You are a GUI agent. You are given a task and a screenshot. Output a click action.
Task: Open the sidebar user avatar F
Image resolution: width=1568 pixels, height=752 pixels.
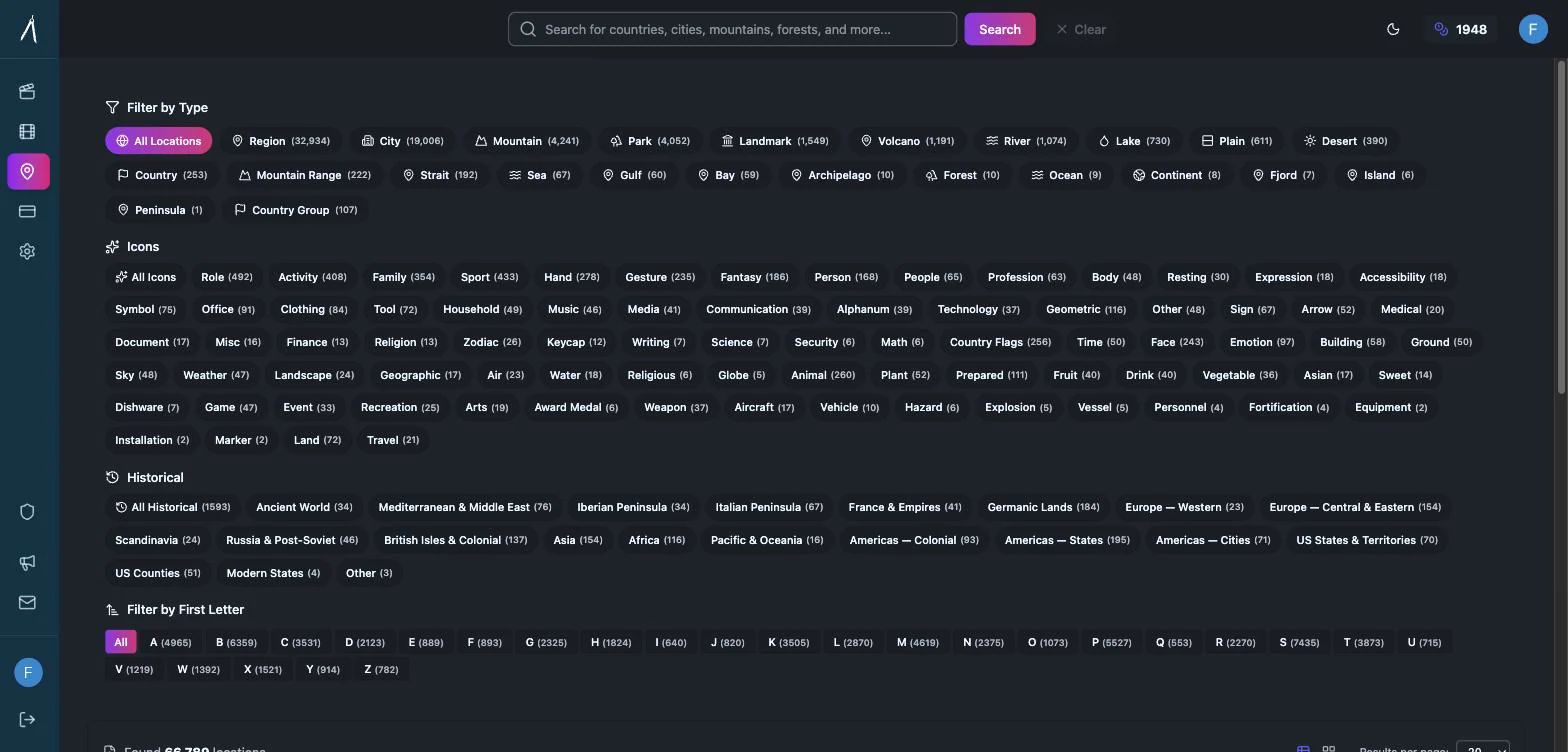pyautogui.click(x=28, y=672)
